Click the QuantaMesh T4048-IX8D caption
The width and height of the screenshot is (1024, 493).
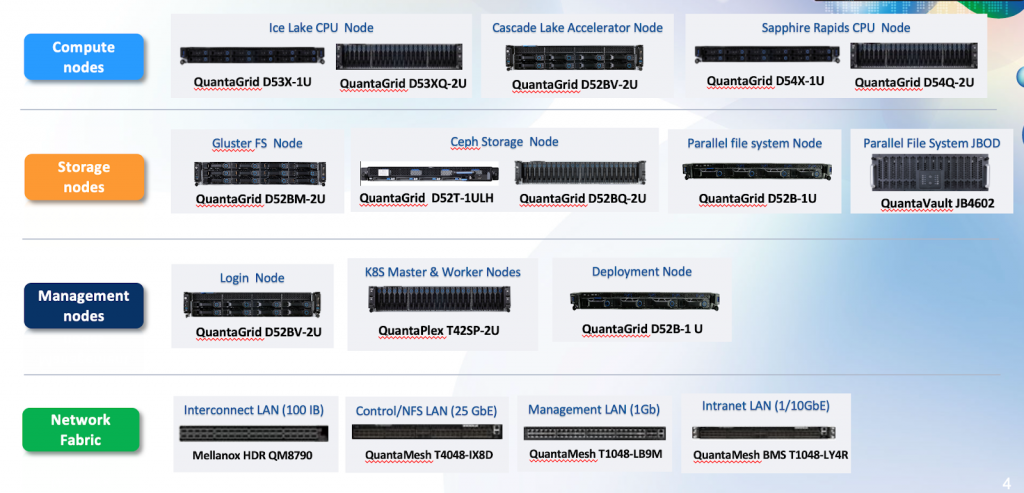(428, 454)
